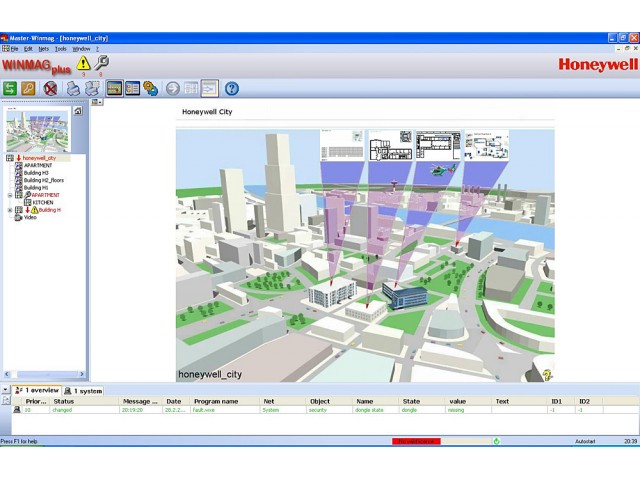Viewport: 640px width, 480px height.
Task: Click the second floor plan thumbnail on city map
Action: point(390,145)
